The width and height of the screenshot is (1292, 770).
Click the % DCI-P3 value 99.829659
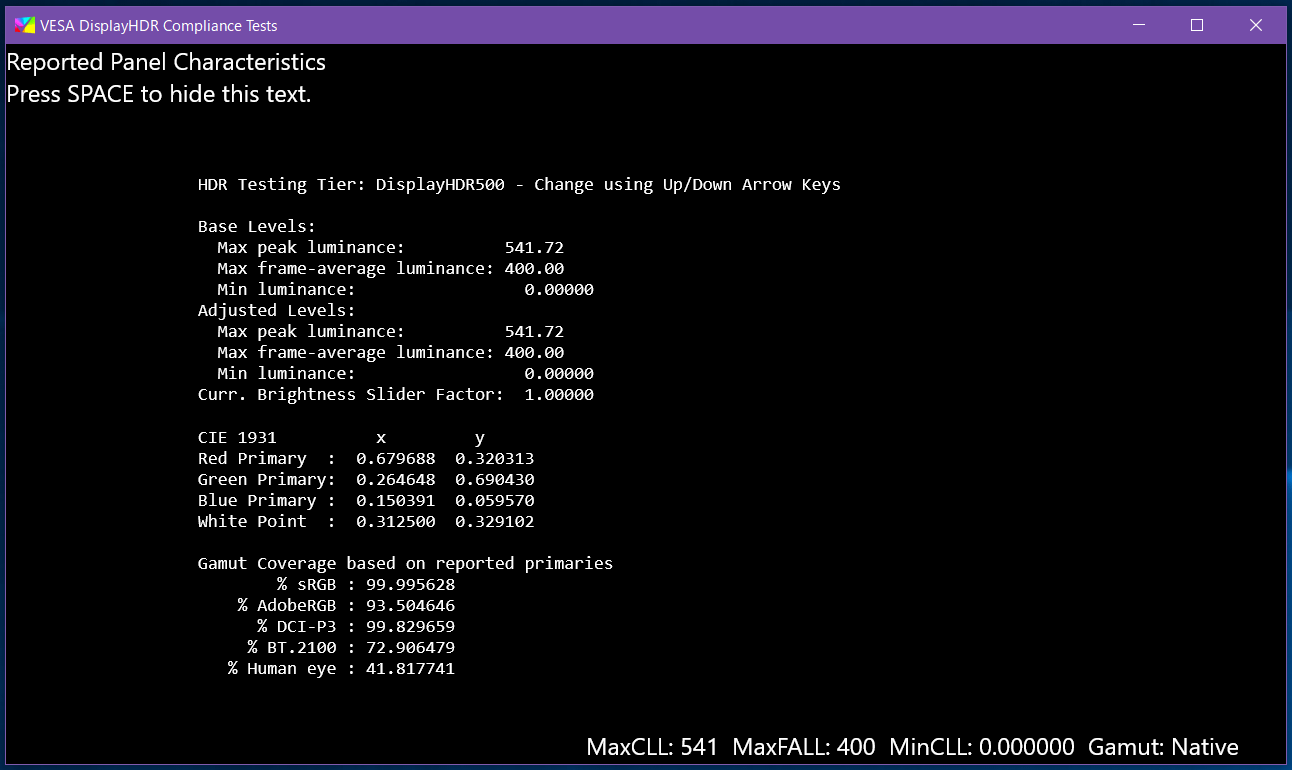(410, 626)
